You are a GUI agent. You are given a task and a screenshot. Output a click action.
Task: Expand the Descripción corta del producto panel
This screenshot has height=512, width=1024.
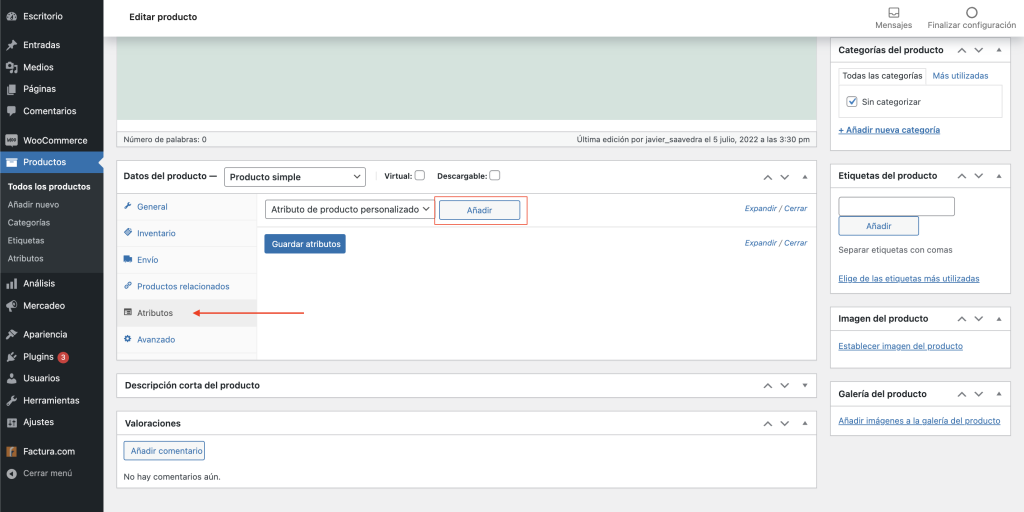point(804,385)
